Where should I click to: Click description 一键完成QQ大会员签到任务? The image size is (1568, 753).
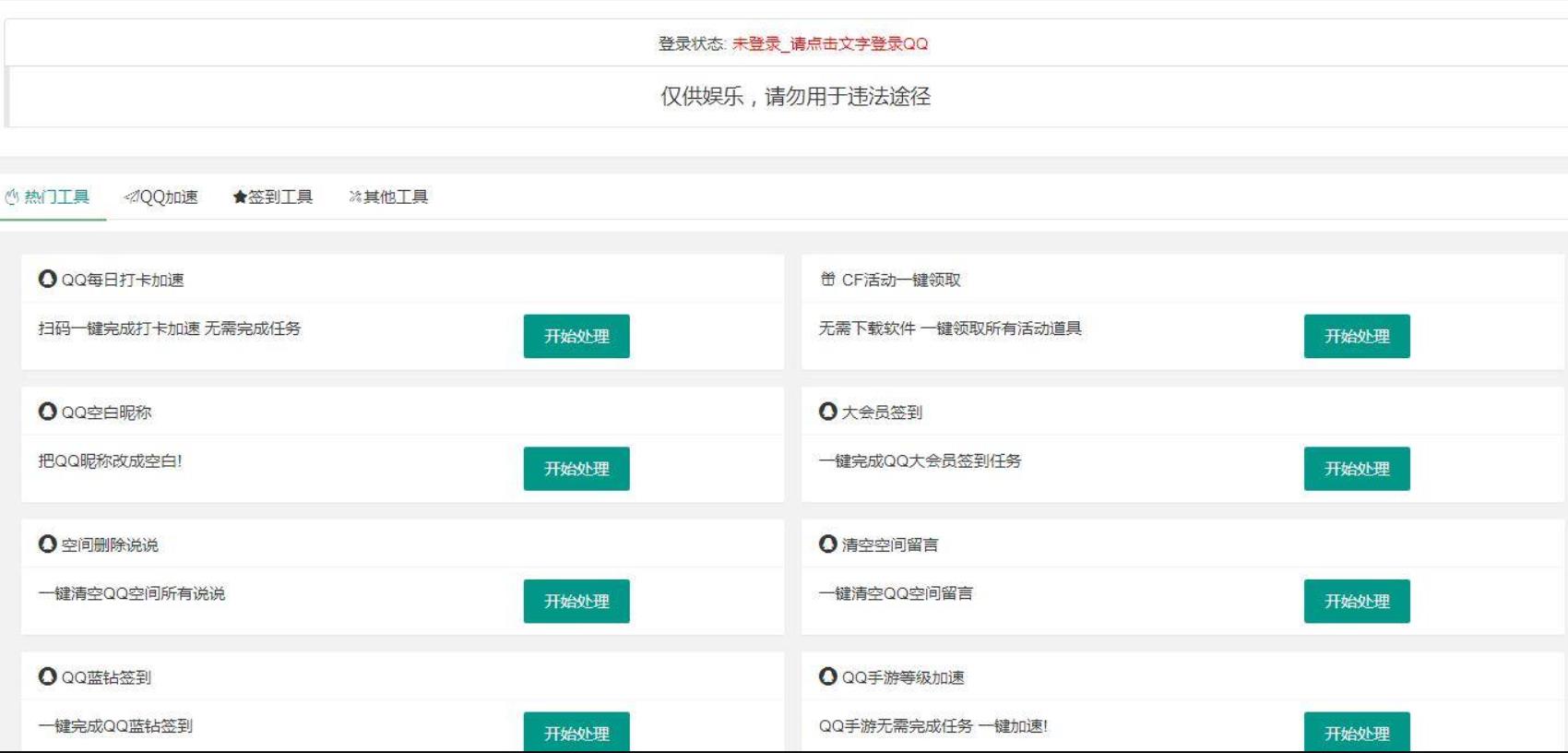920,460
